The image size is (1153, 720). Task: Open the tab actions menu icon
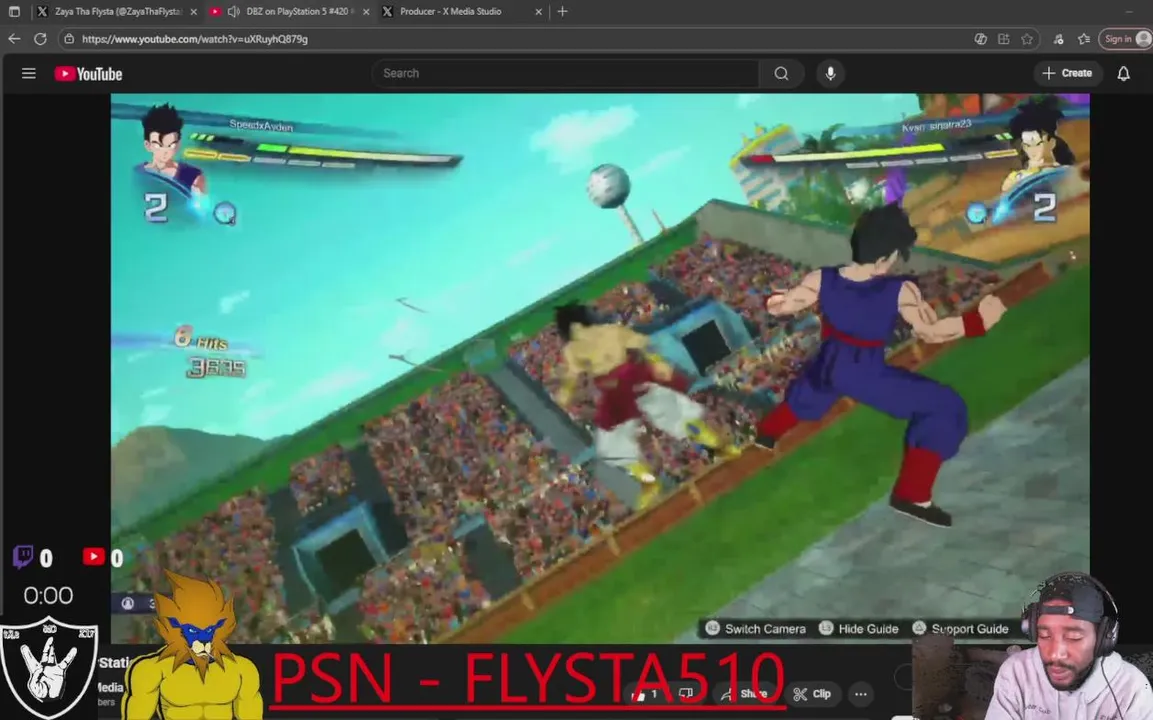pyautogui.click(x=14, y=12)
